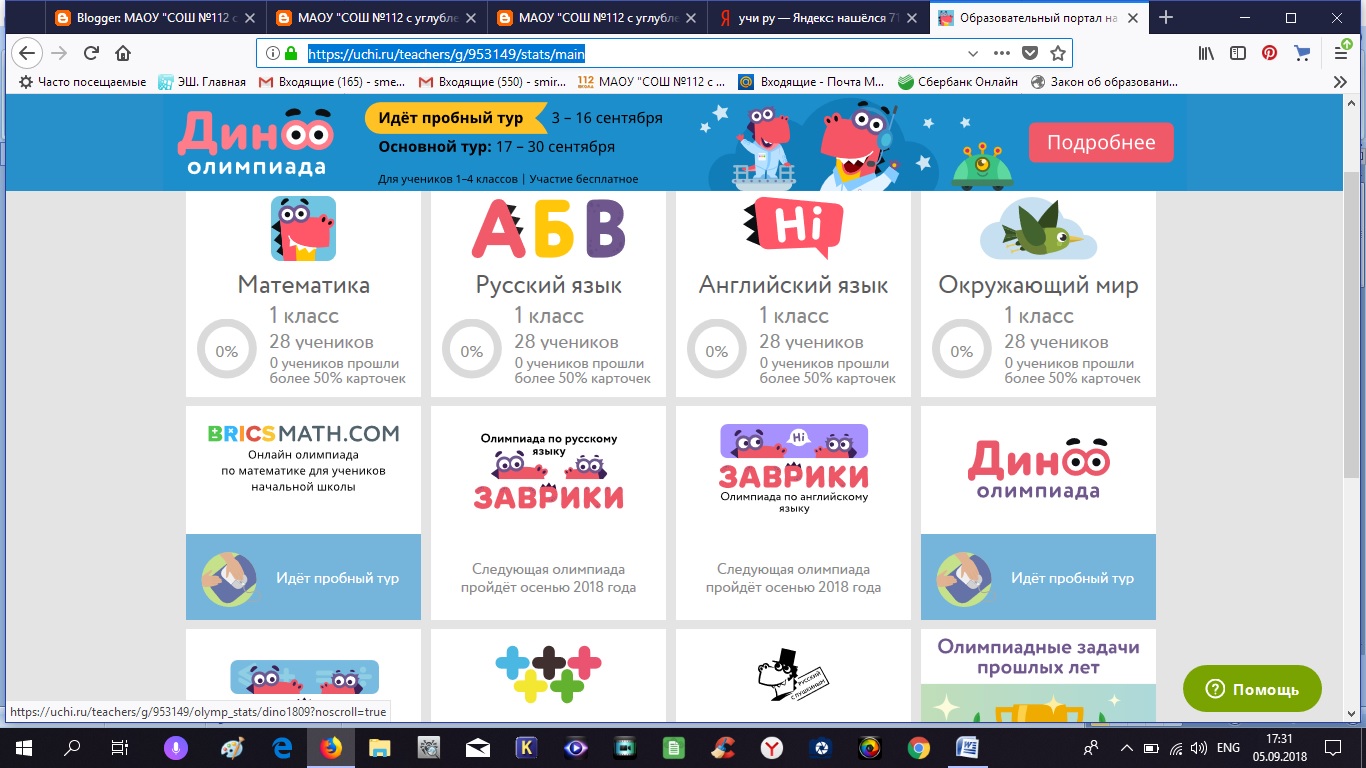
Task: Open Task View on the taskbar
Action: point(119,747)
